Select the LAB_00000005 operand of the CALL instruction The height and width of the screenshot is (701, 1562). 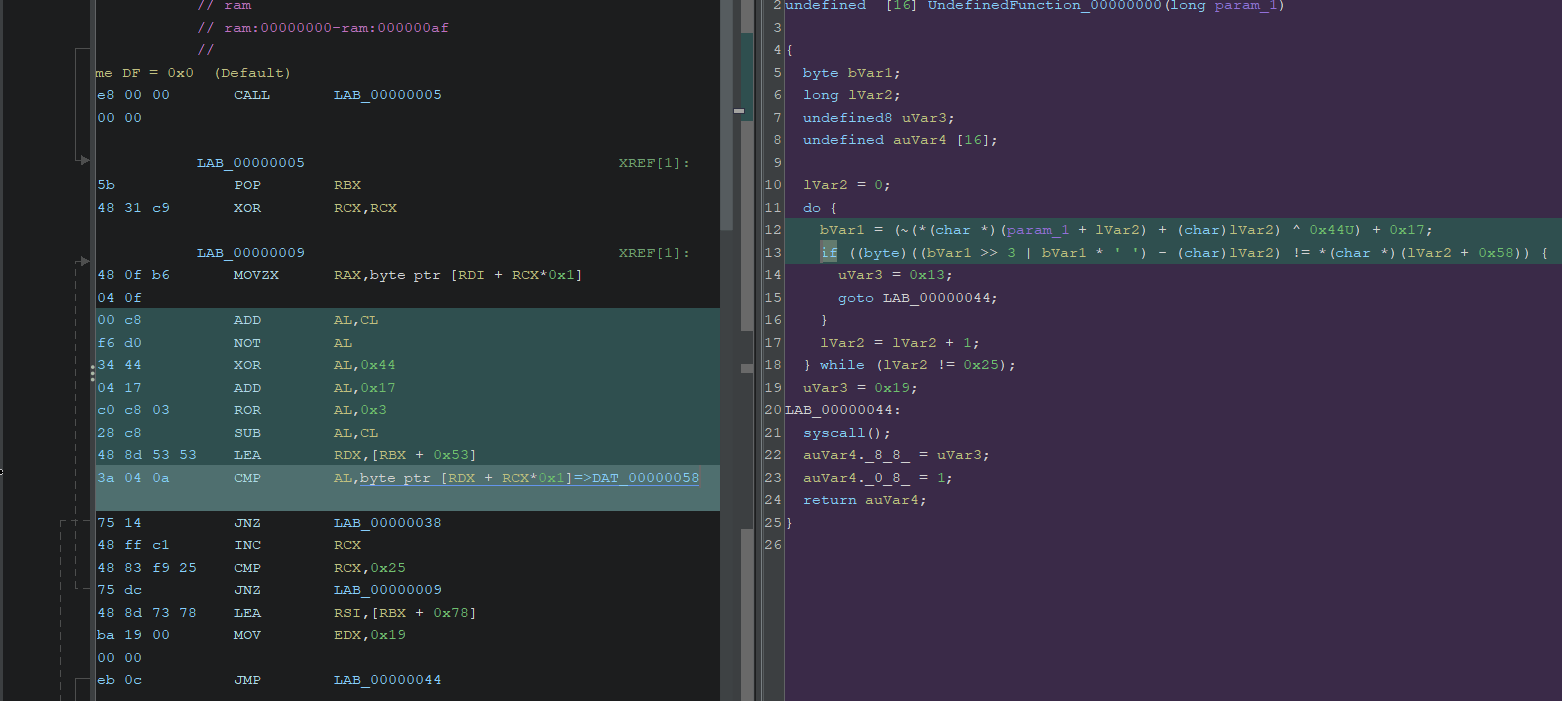[387, 95]
